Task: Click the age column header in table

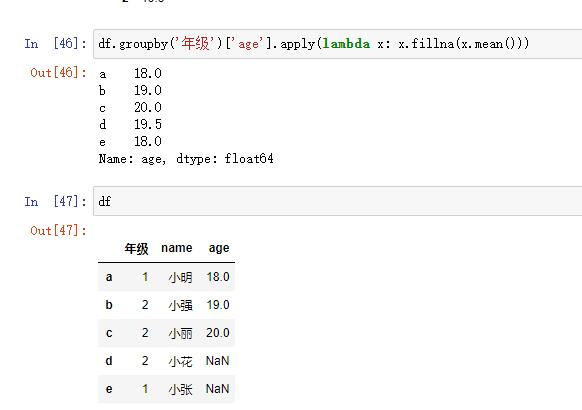Action: [x=219, y=248]
